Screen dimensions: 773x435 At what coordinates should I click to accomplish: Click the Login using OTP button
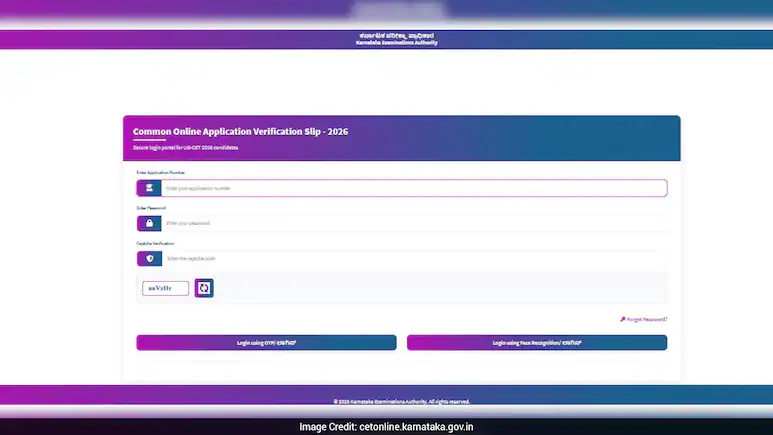(266, 343)
